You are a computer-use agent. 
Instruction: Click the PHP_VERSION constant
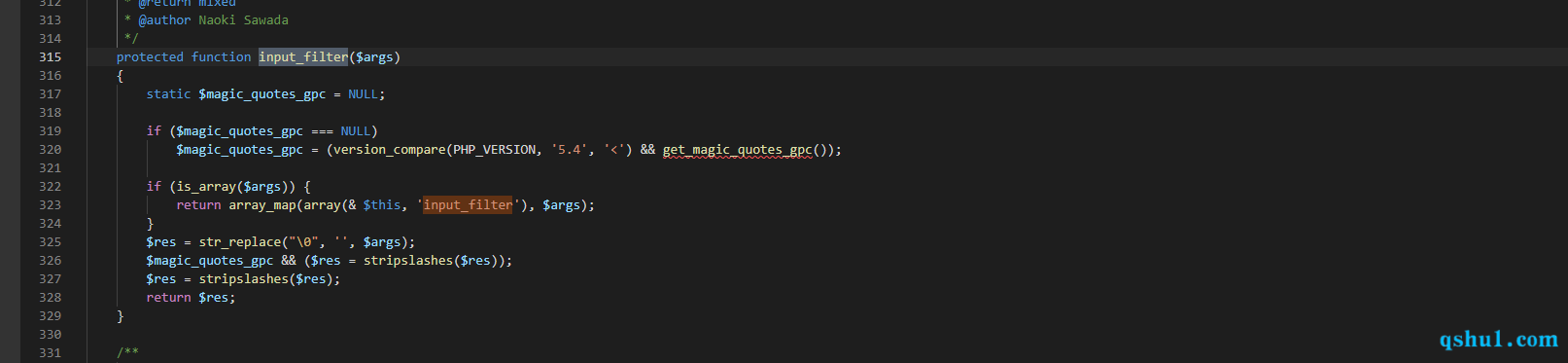pyautogui.click(x=494, y=150)
